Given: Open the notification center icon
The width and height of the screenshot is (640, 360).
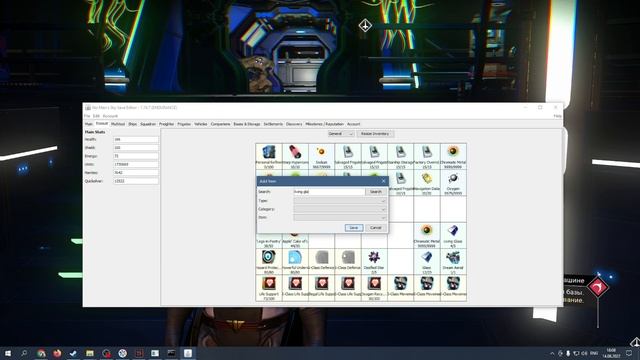Looking at the screenshot, I should tap(629, 353).
